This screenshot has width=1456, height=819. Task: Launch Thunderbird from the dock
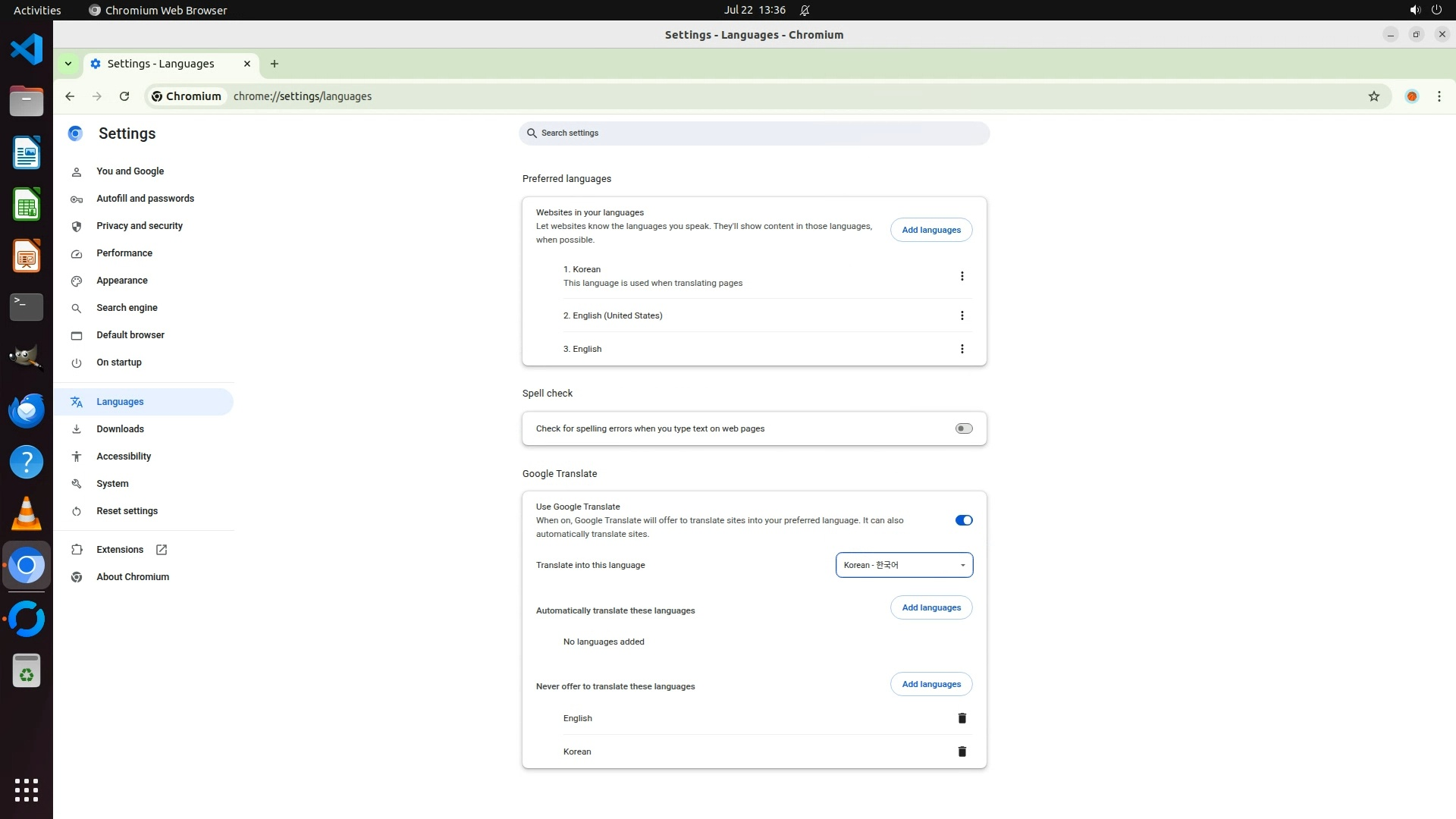pyautogui.click(x=27, y=411)
